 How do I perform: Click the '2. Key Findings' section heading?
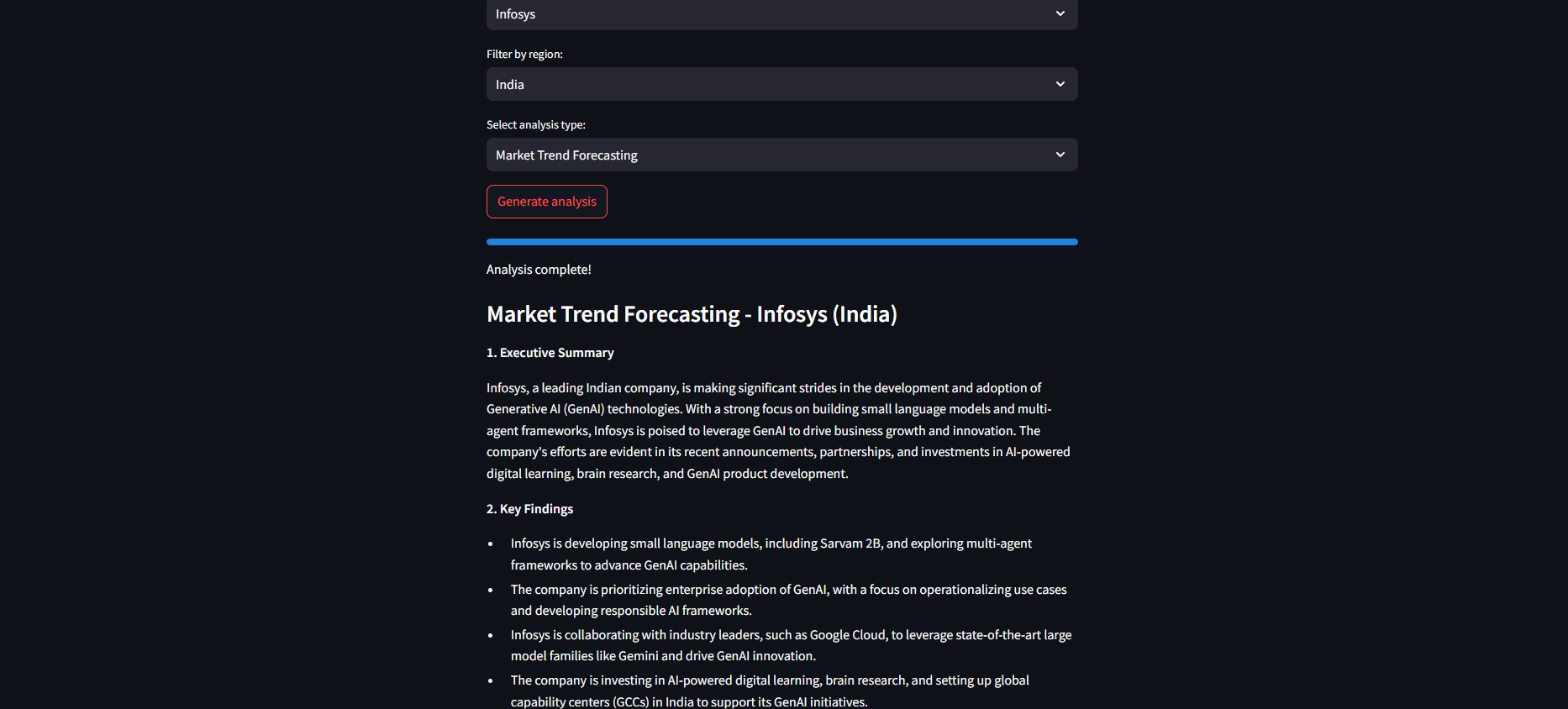529,509
